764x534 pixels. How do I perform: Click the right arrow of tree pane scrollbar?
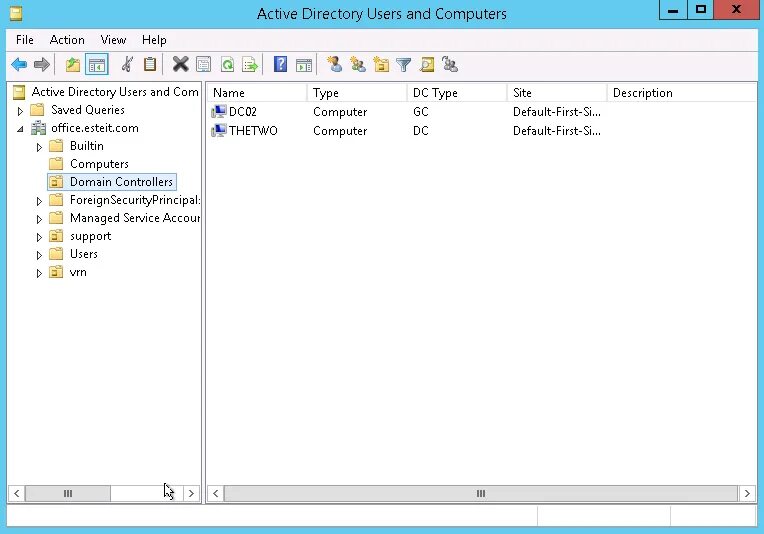191,494
